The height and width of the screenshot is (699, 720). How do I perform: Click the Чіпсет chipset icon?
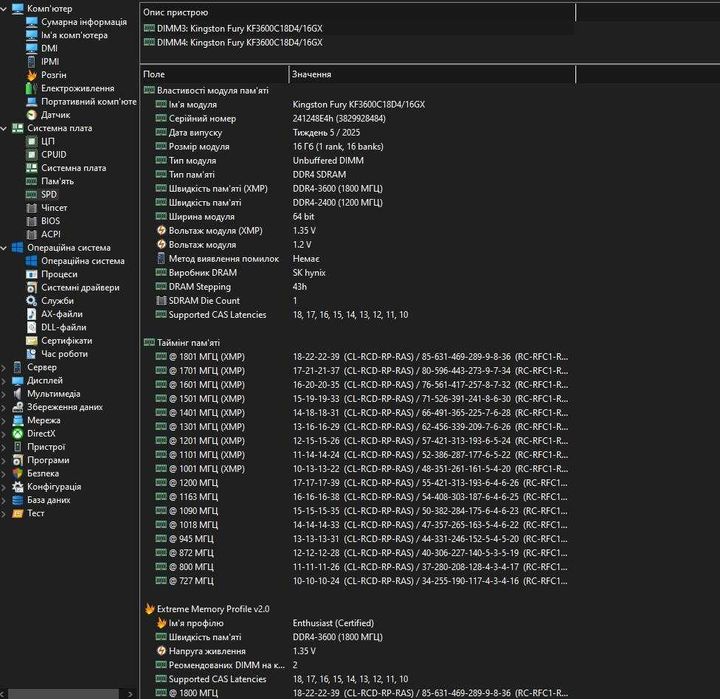pos(32,208)
